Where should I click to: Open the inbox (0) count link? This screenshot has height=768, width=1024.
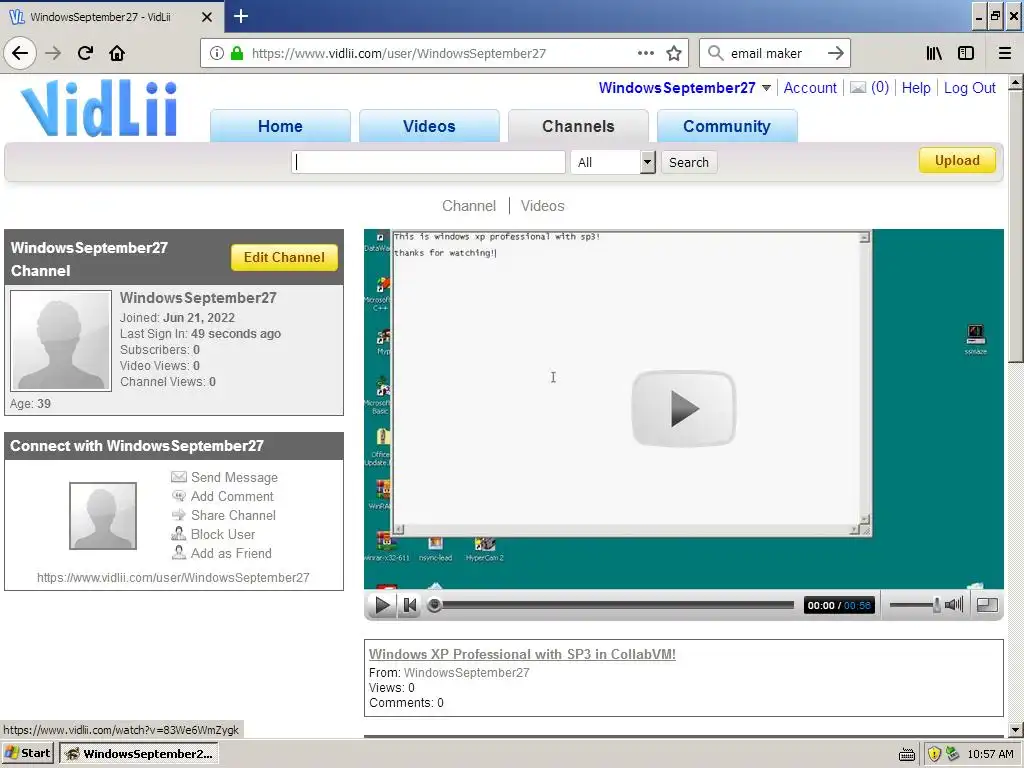coord(880,88)
